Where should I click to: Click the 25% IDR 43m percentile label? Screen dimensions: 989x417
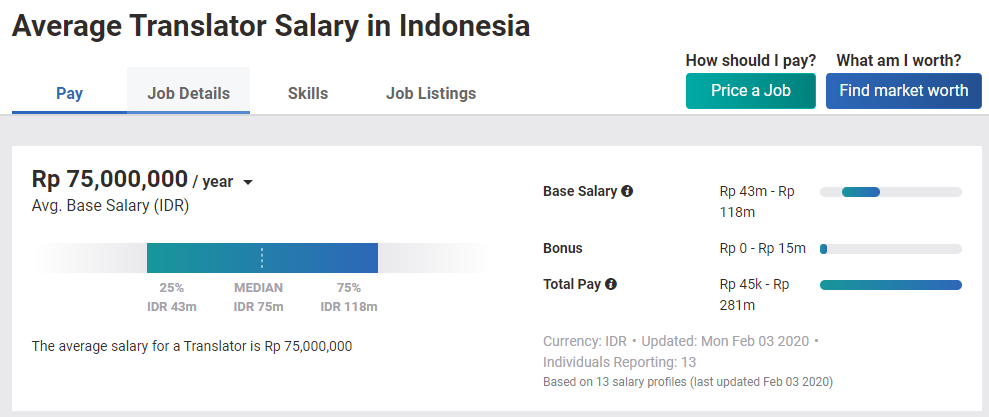tap(172, 297)
